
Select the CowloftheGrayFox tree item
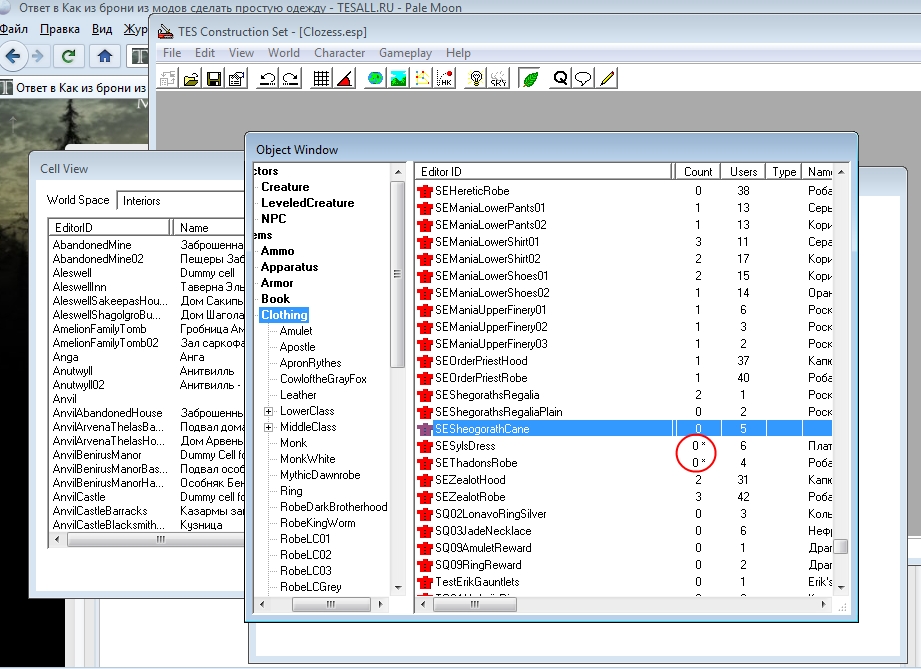pyautogui.click(x=323, y=379)
